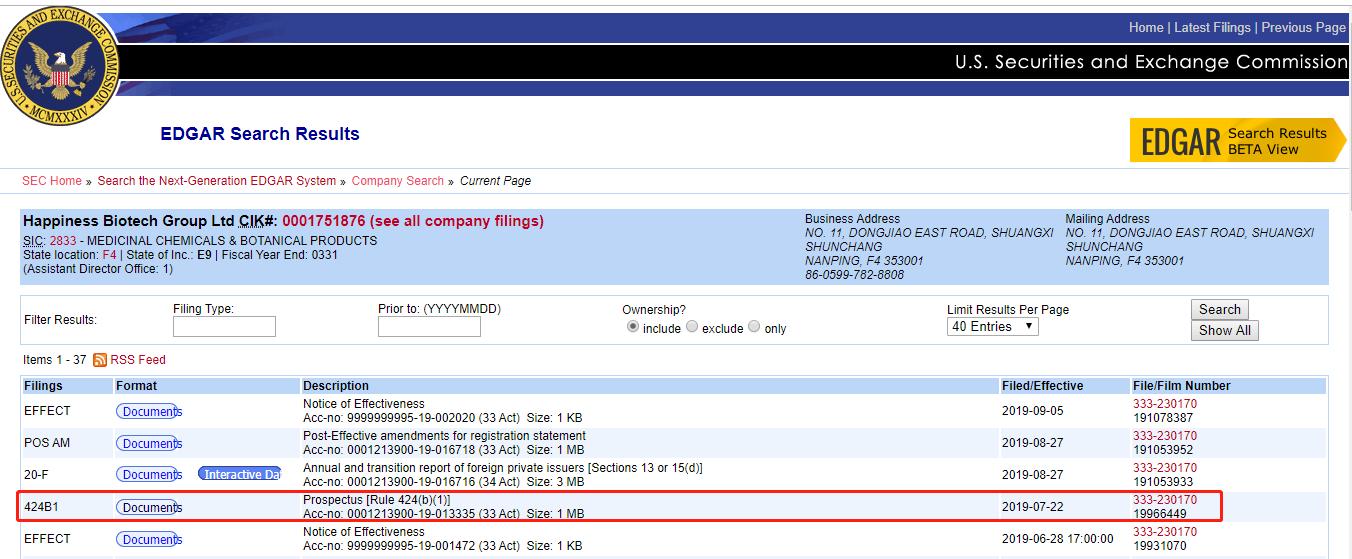Click the File/Film Number column header
This screenshot has width=1352, height=559.
(1182, 386)
